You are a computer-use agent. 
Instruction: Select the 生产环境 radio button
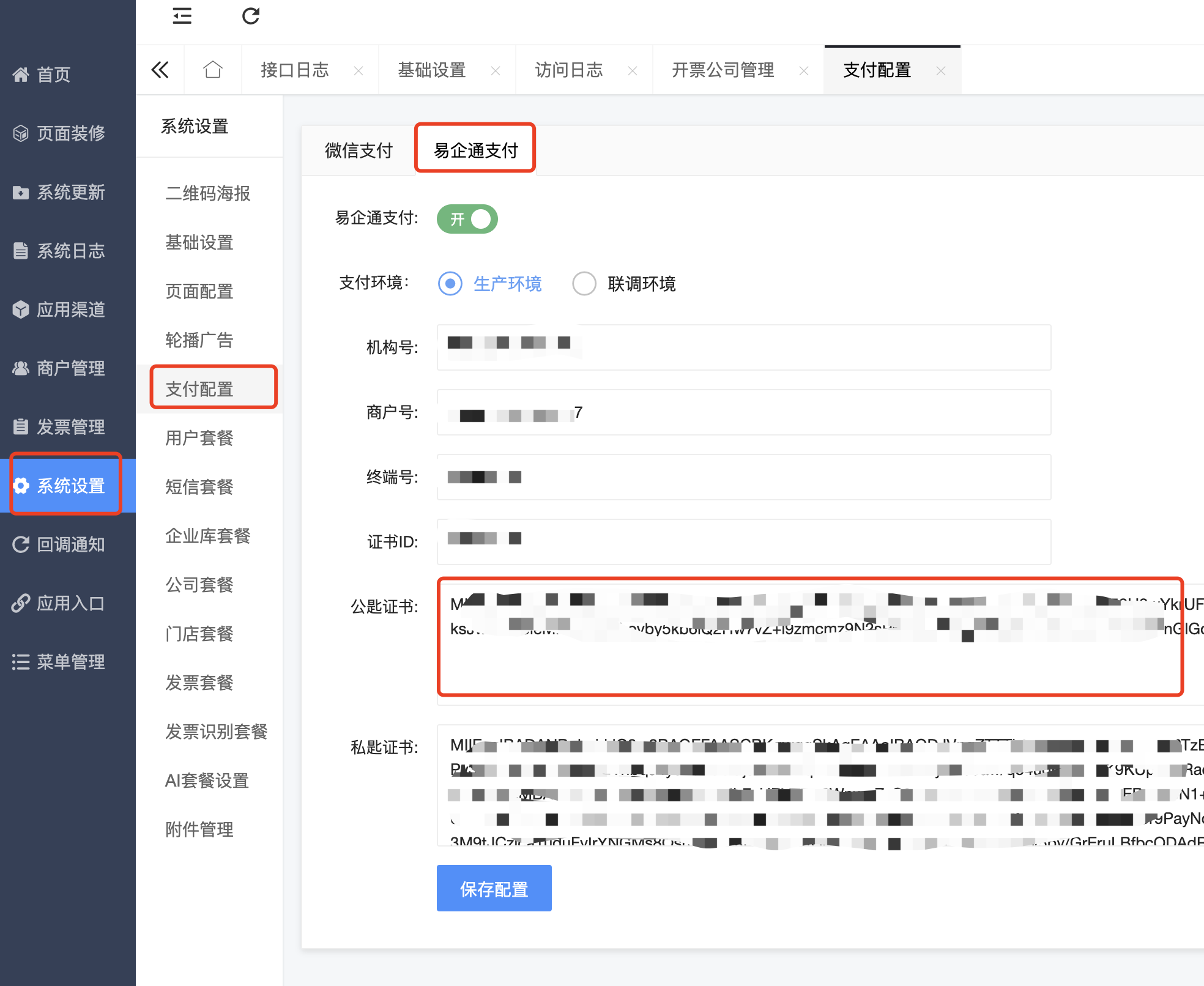pyautogui.click(x=450, y=284)
